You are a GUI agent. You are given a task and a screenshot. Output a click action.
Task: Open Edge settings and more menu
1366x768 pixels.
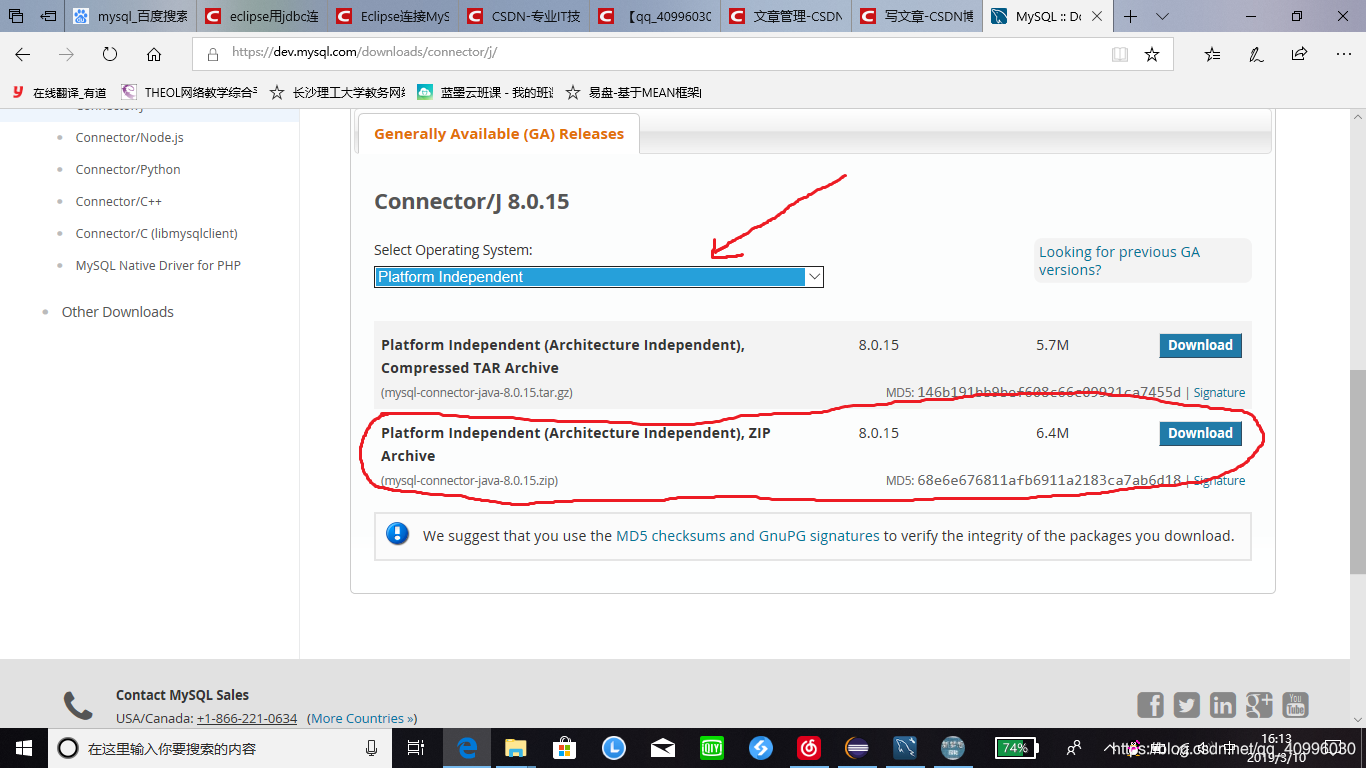(1343, 54)
